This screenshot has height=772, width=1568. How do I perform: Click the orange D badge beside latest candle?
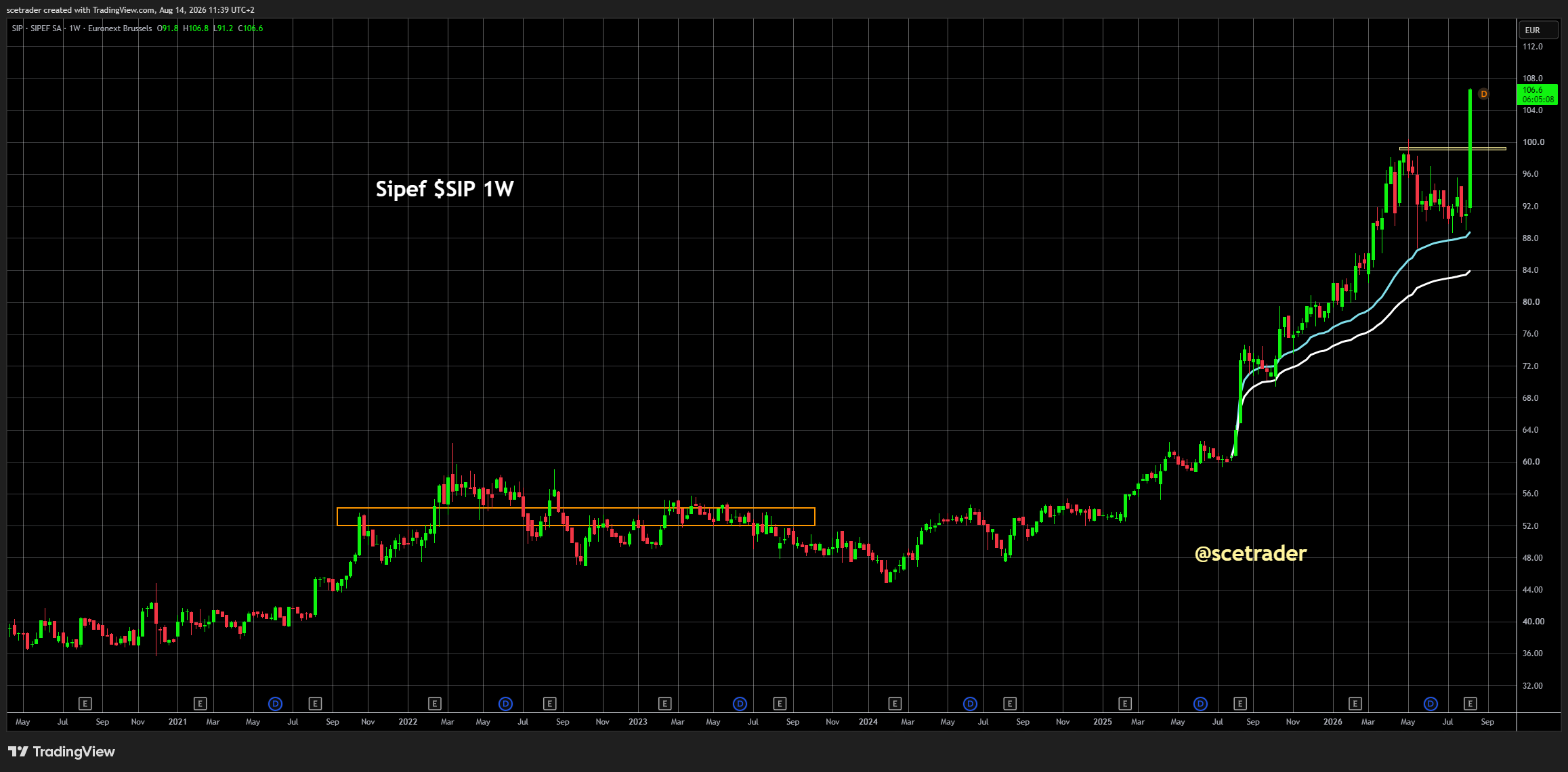point(1483,94)
